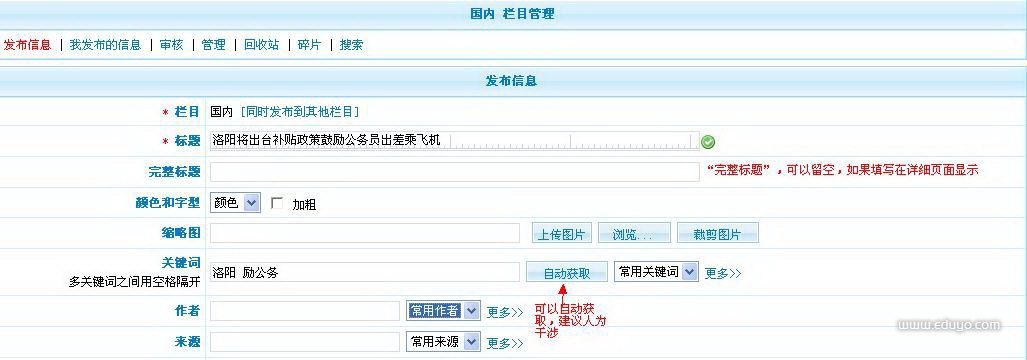Open the 颜色 color dropdown

pos(235,203)
